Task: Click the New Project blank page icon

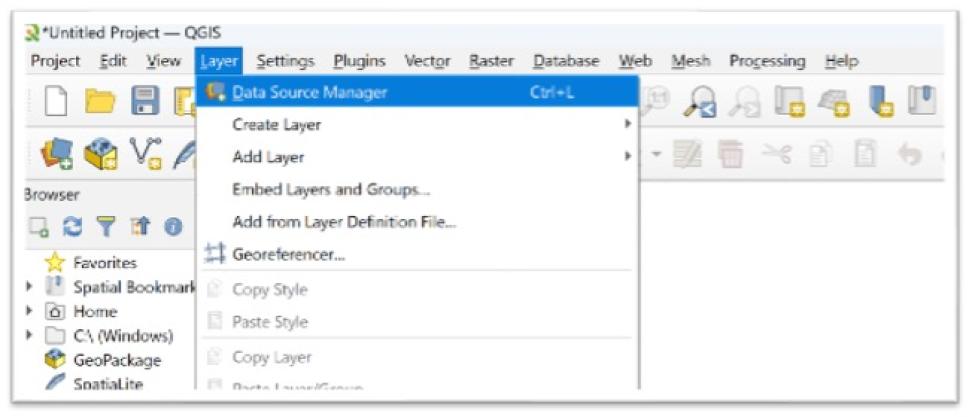Action: pyautogui.click(x=56, y=101)
